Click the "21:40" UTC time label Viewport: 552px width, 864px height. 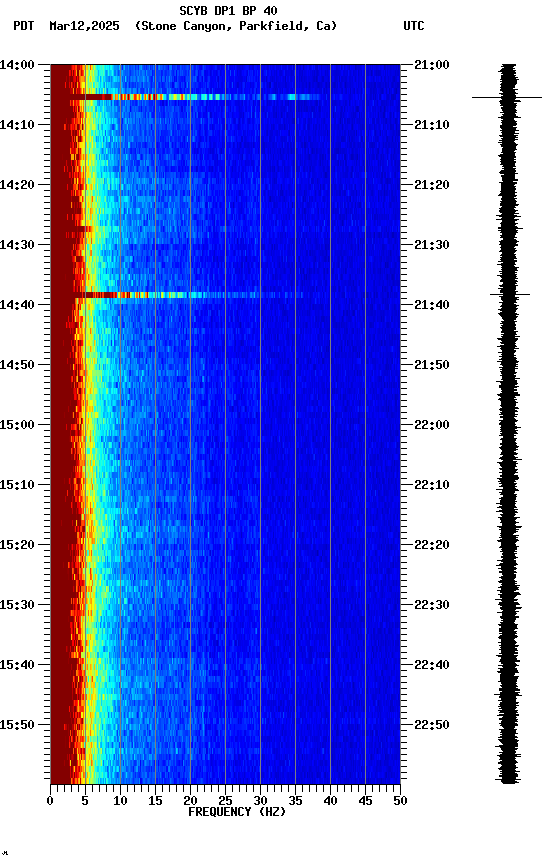tap(432, 305)
